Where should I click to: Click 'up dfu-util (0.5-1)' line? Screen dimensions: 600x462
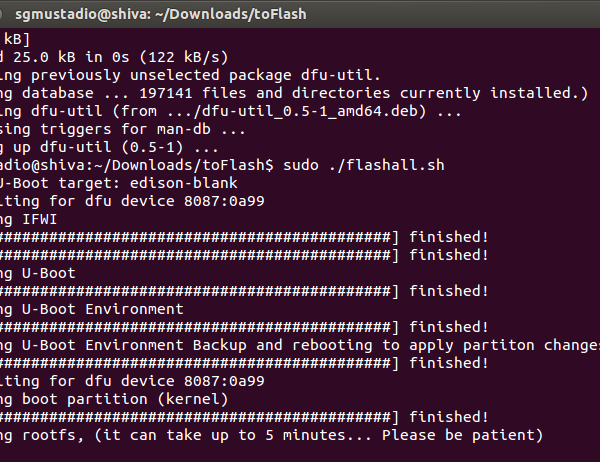click(109, 147)
